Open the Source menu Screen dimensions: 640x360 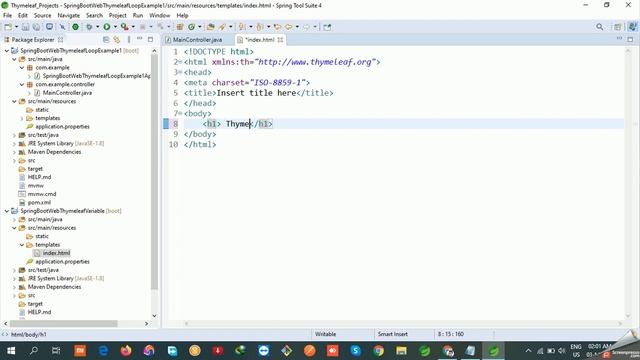(42, 15)
